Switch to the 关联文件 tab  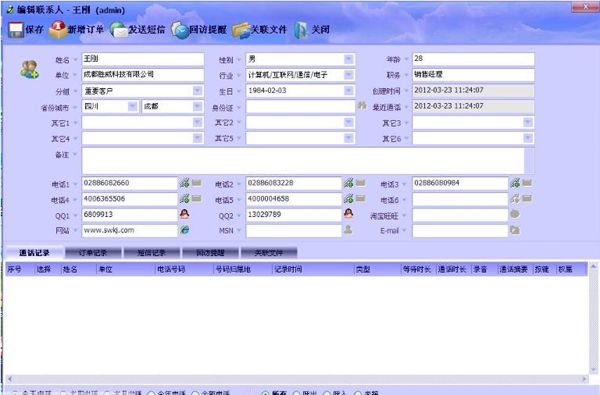pos(269,253)
